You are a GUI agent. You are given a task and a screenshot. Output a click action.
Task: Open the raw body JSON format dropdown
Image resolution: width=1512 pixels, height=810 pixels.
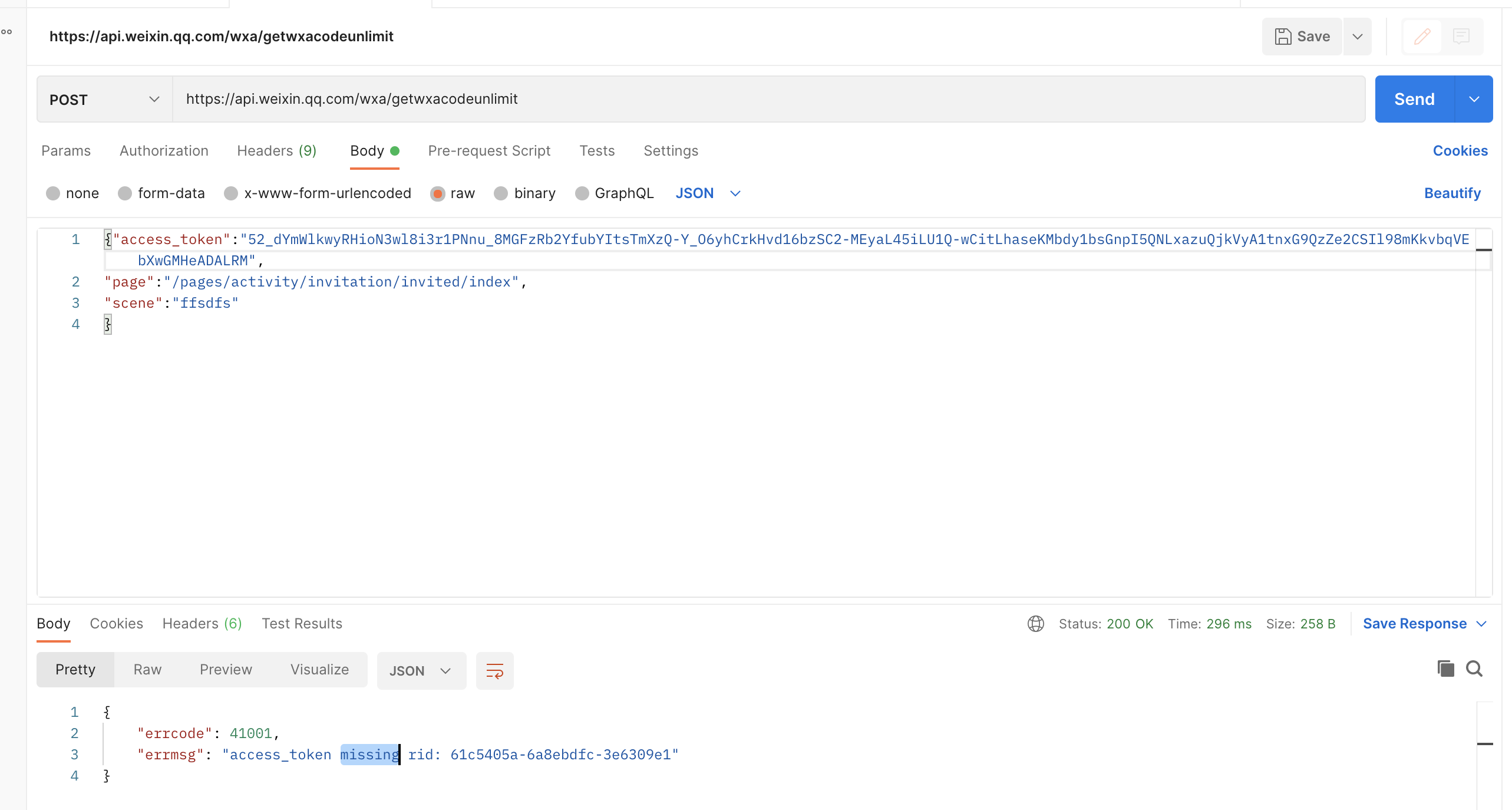[708, 193]
